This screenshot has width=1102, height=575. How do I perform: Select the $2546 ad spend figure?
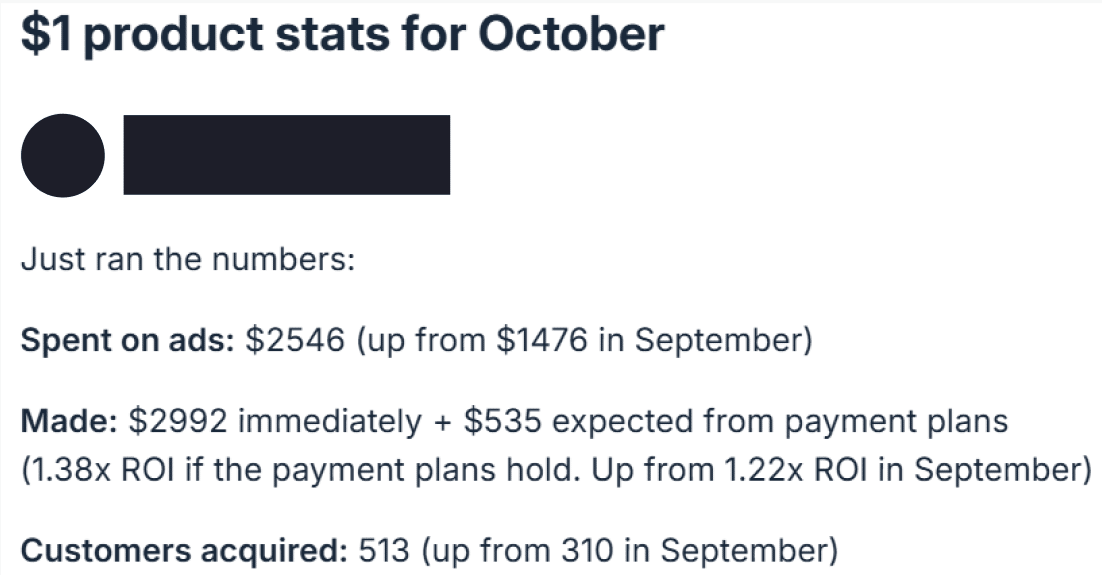[295, 340]
